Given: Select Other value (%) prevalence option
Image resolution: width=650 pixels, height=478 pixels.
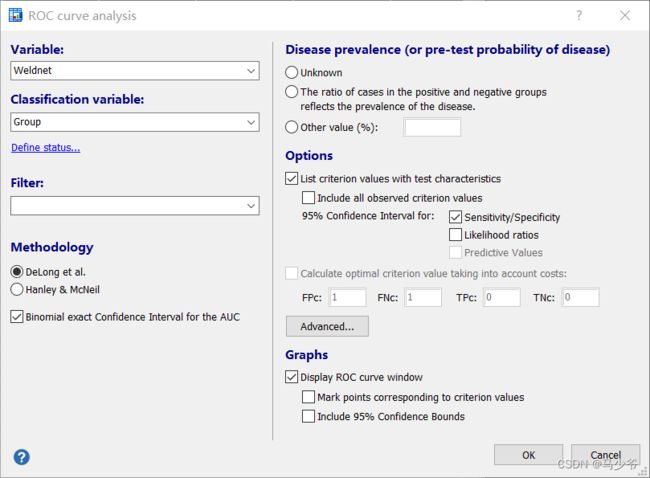Looking at the screenshot, I should pos(291,127).
